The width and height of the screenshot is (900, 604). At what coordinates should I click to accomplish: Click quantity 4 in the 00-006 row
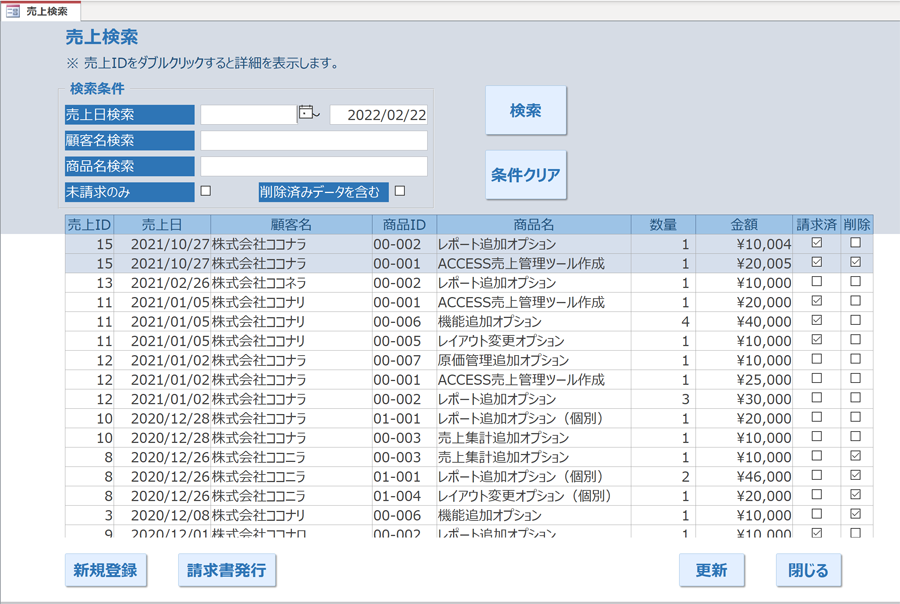[663, 322]
